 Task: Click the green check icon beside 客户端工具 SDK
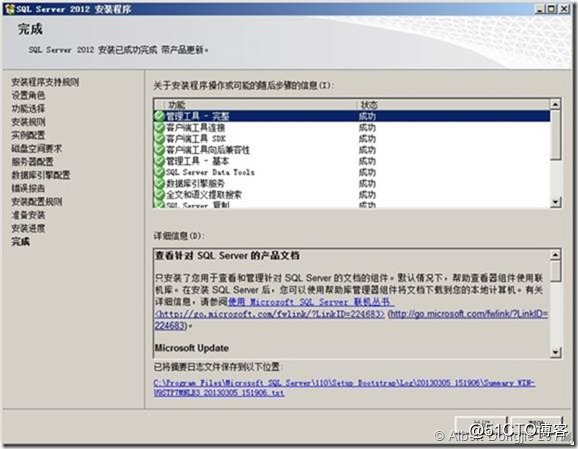pyautogui.click(x=159, y=139)
